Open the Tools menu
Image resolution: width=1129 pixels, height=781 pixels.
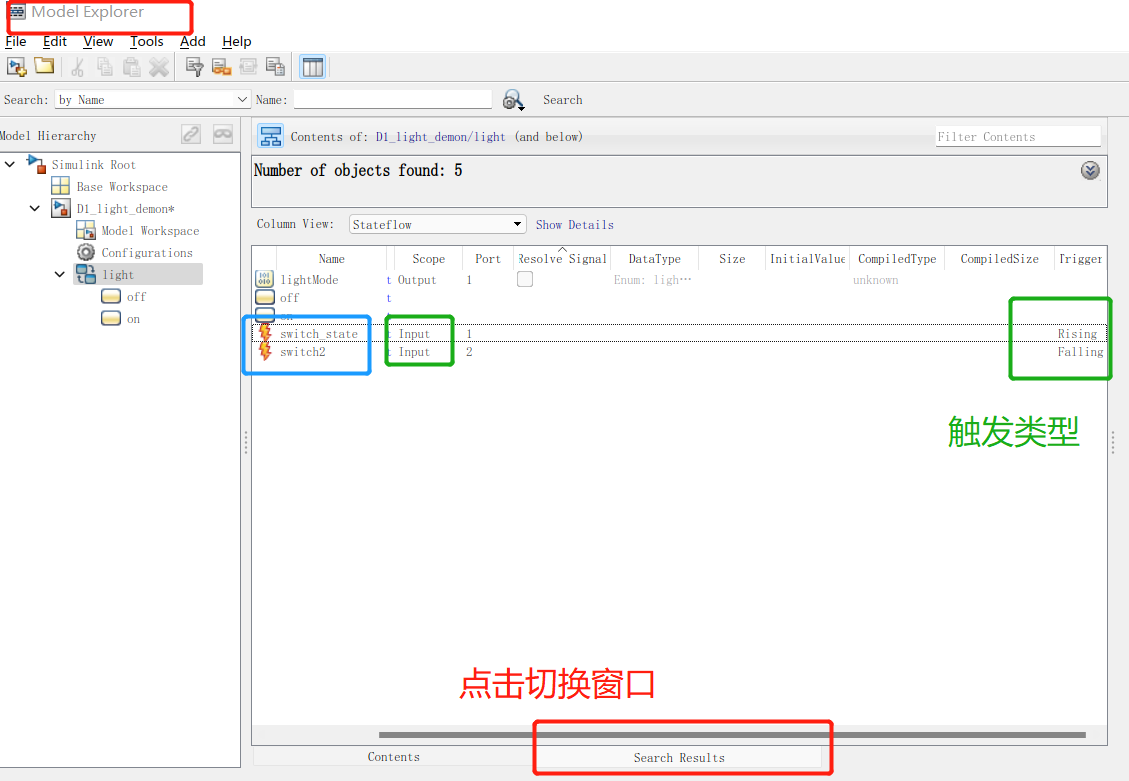pyautogui.click(x=147, y=41)
